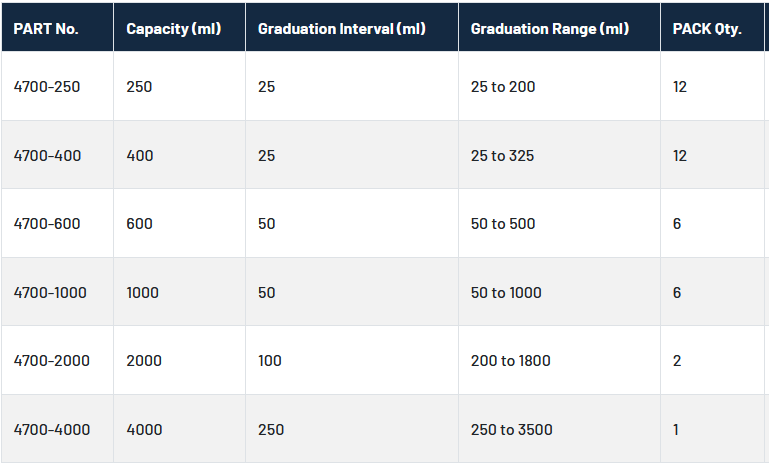Click the 250 capacity cell

click(x=139, y=87)
